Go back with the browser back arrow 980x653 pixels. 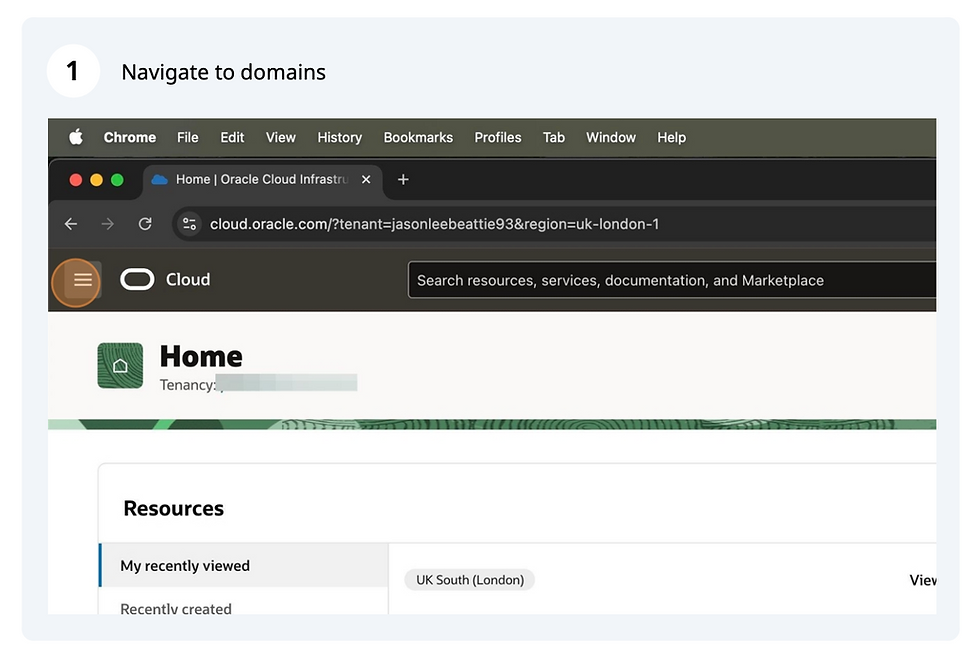(x=71, y=224)
